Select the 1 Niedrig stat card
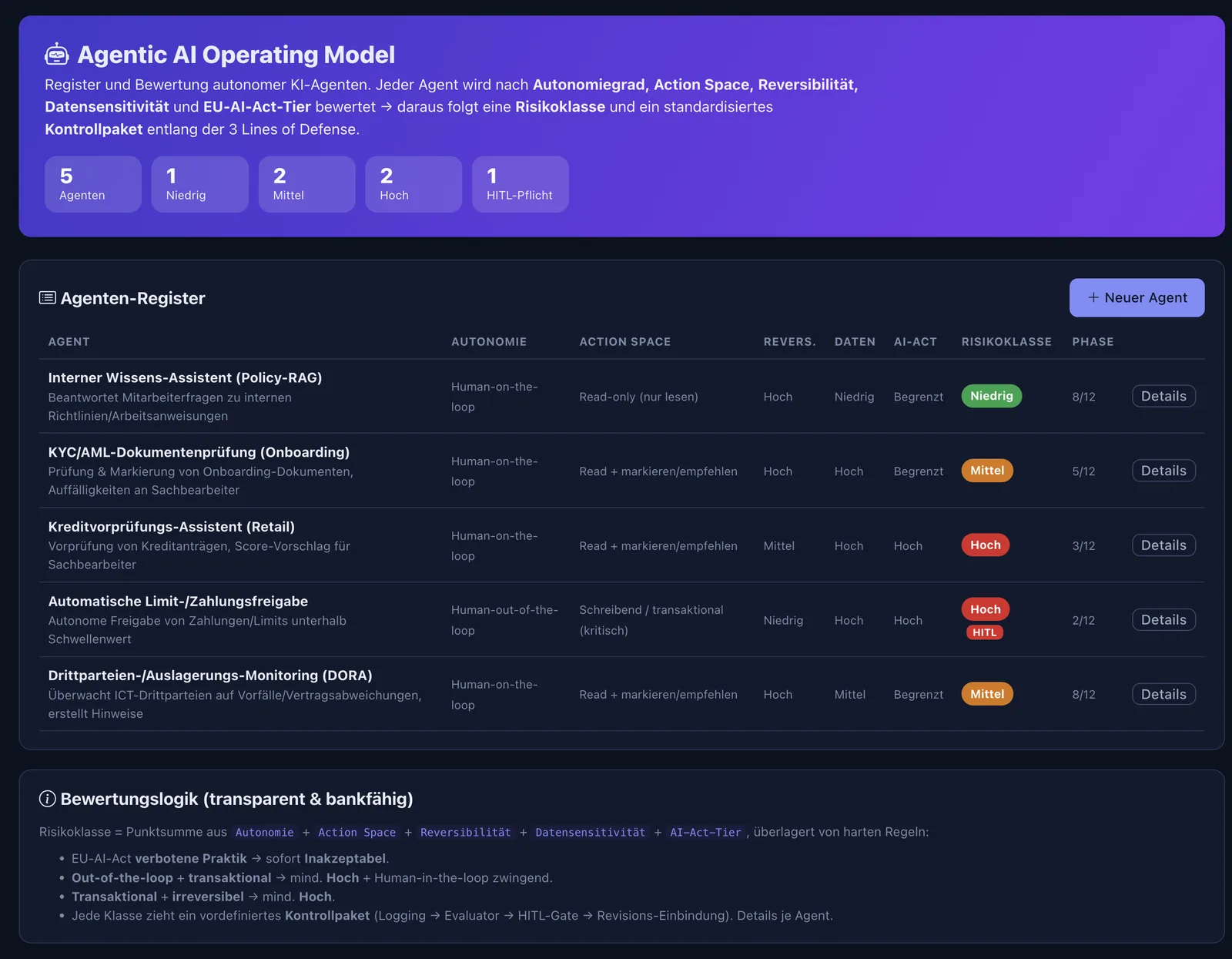The width and height of the screenshot is (1232, 959). pyautogui.click(x=200, y=184)
